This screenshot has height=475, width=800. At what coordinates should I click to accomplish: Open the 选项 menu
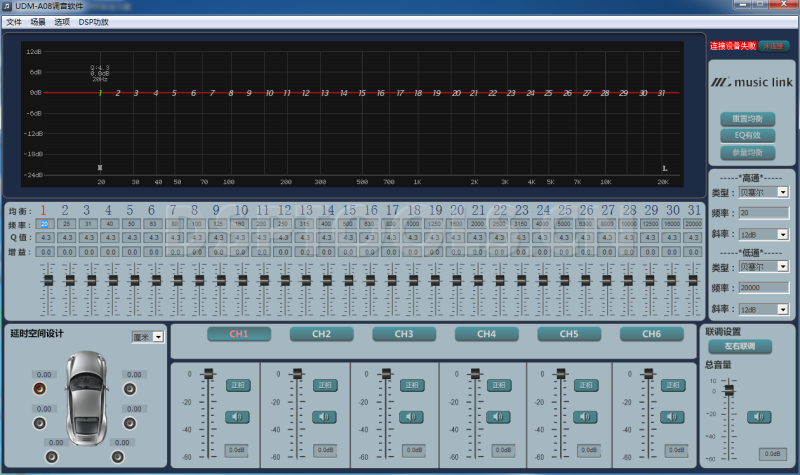[x=62, y=22]
